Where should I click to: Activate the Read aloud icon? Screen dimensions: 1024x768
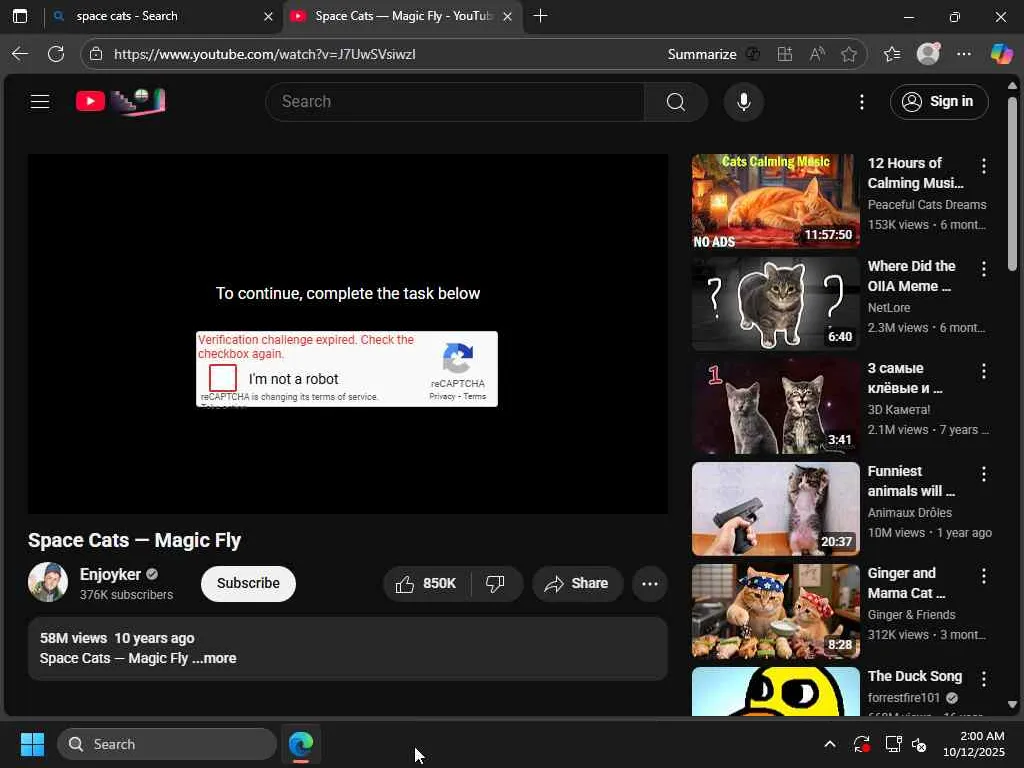click(x=817, y=54)
